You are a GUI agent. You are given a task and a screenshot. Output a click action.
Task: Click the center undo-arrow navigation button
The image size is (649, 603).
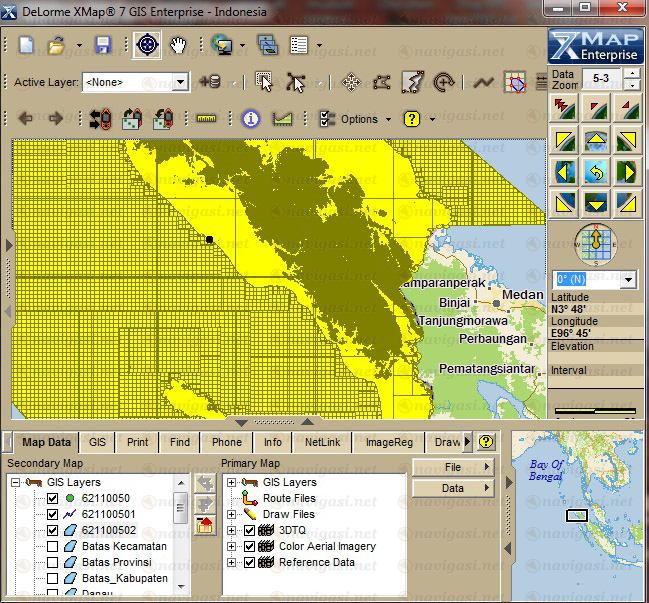click(596, 172)
